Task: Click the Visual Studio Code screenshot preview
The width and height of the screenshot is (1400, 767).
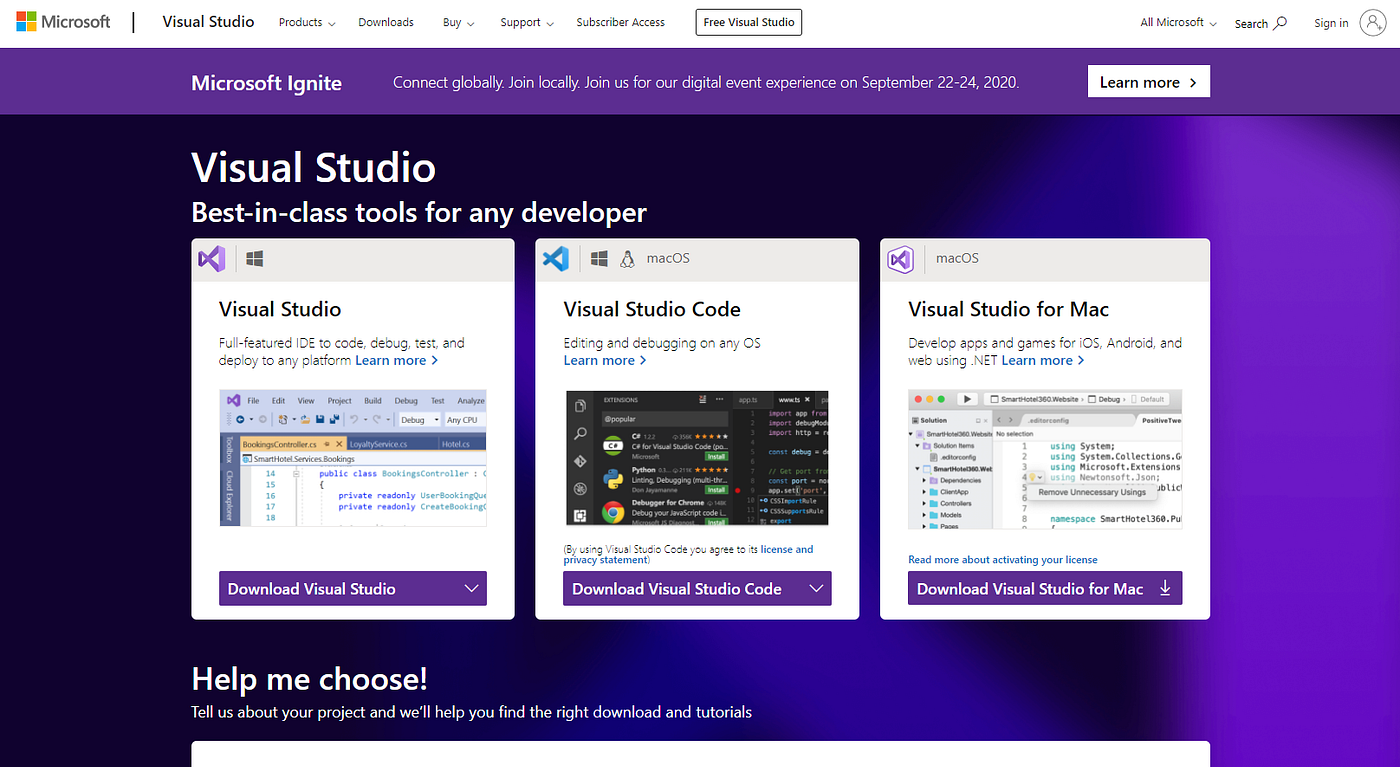Action: [697, 458]
